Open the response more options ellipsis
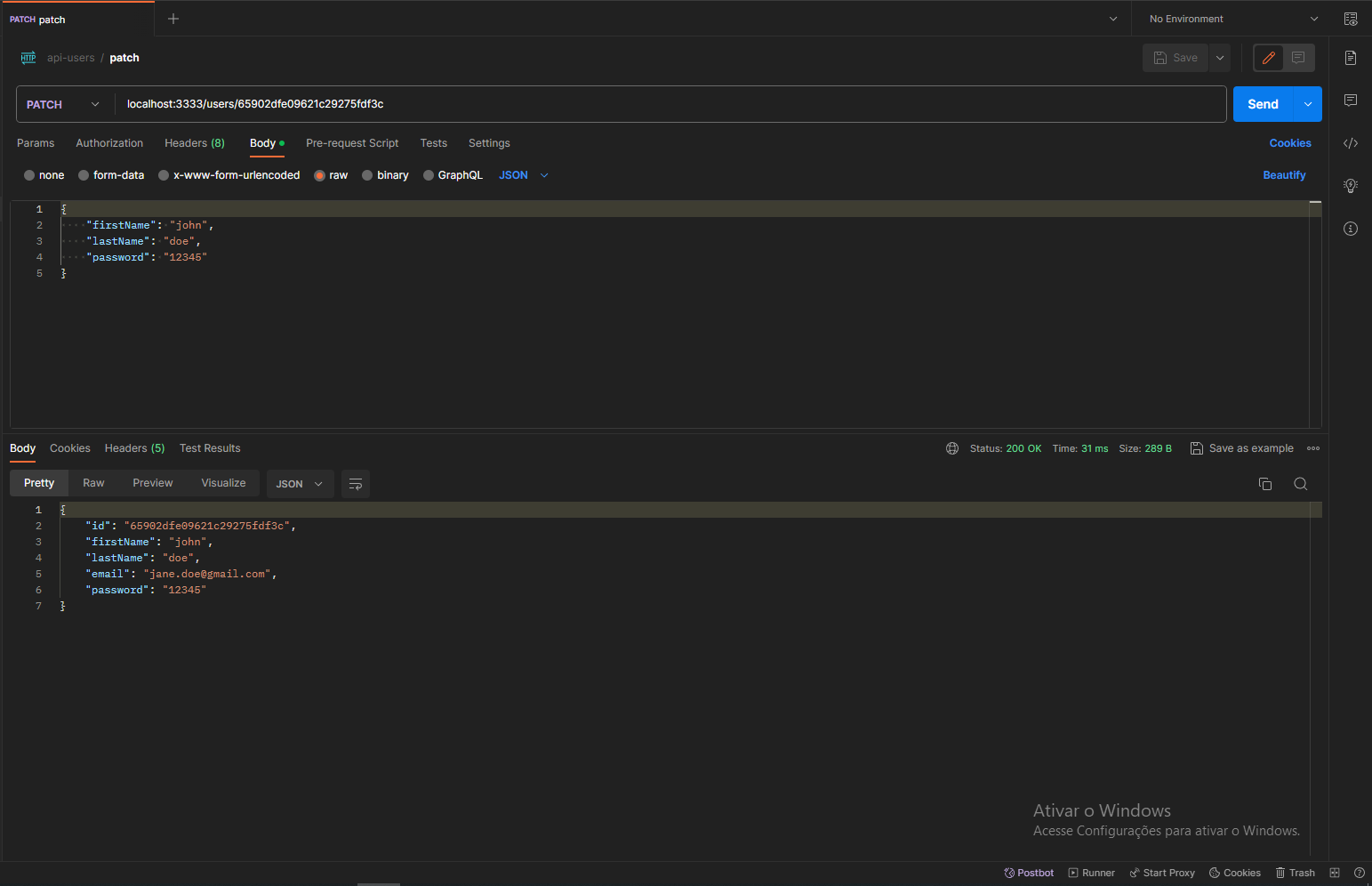 1313,448
